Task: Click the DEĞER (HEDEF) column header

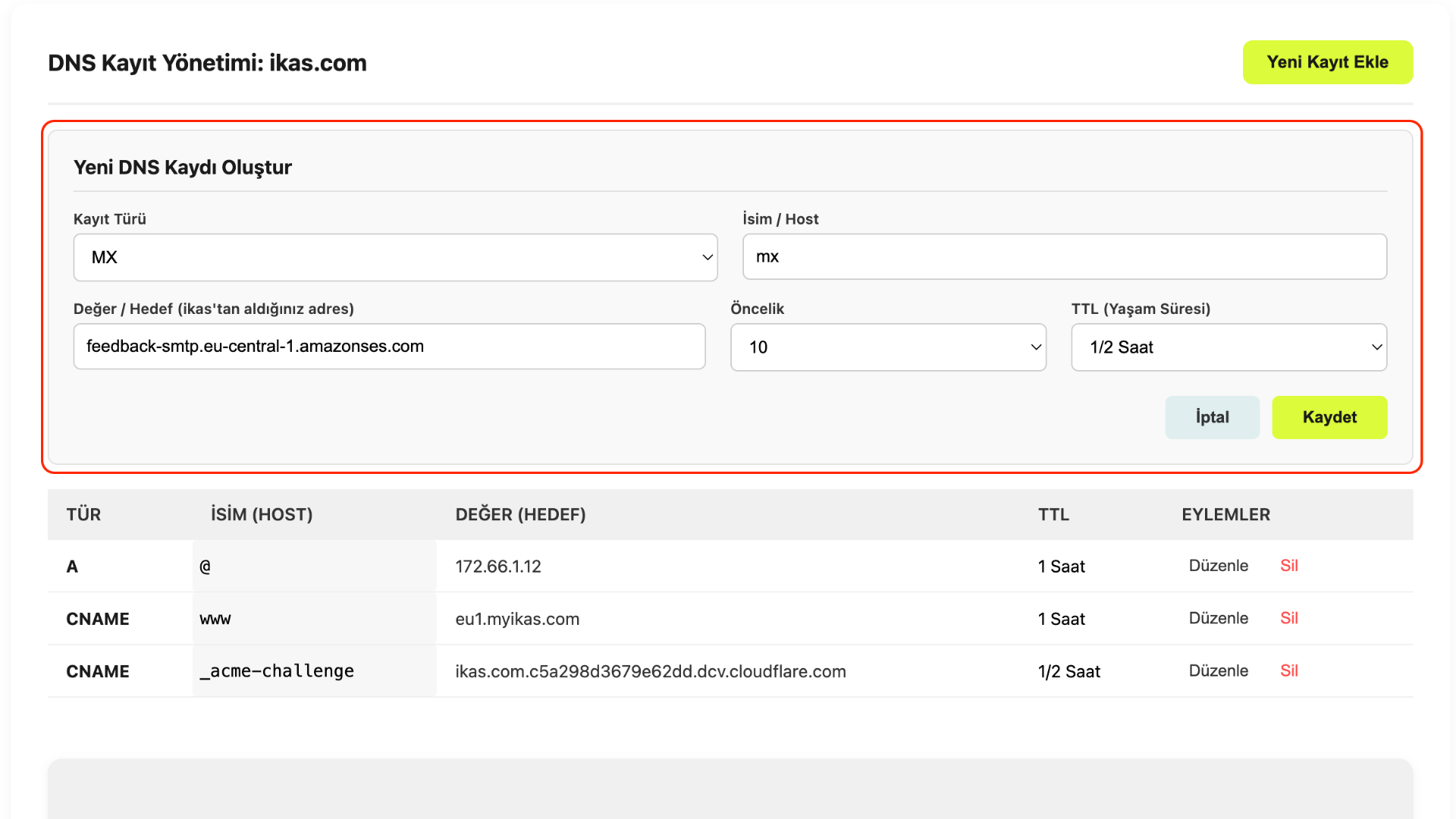Action: coord(520,514)
